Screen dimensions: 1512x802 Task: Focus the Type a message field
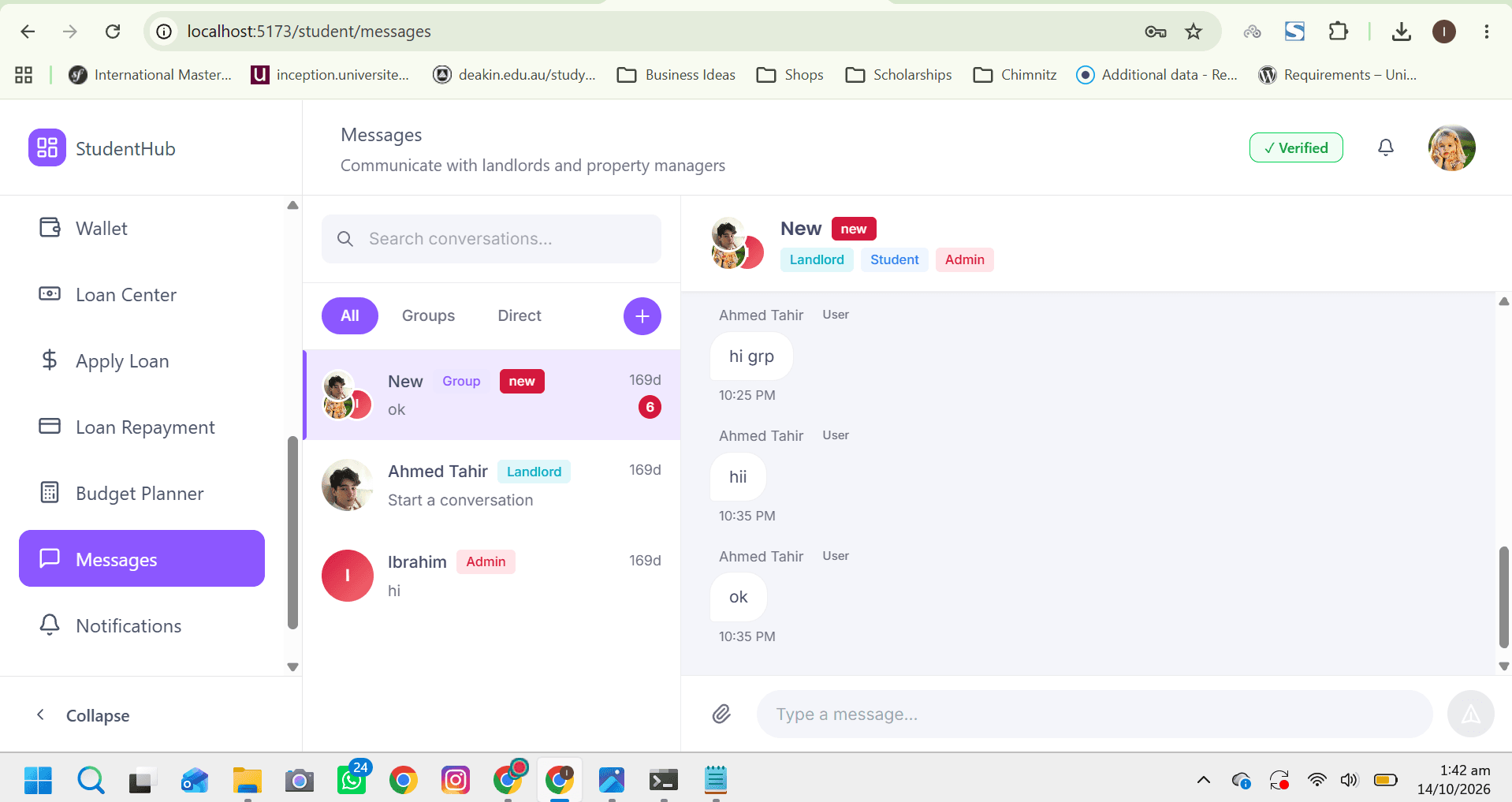(1095, 714)
